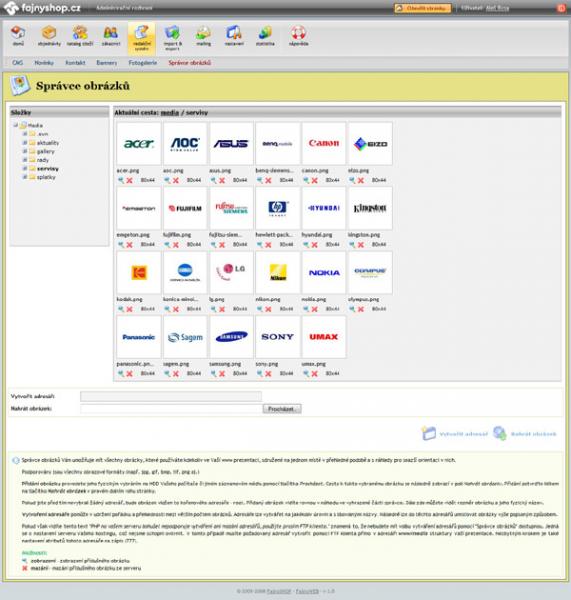Click the Vytvořit adresář text field
Screen dimensions: 571x600
[171, 396]
